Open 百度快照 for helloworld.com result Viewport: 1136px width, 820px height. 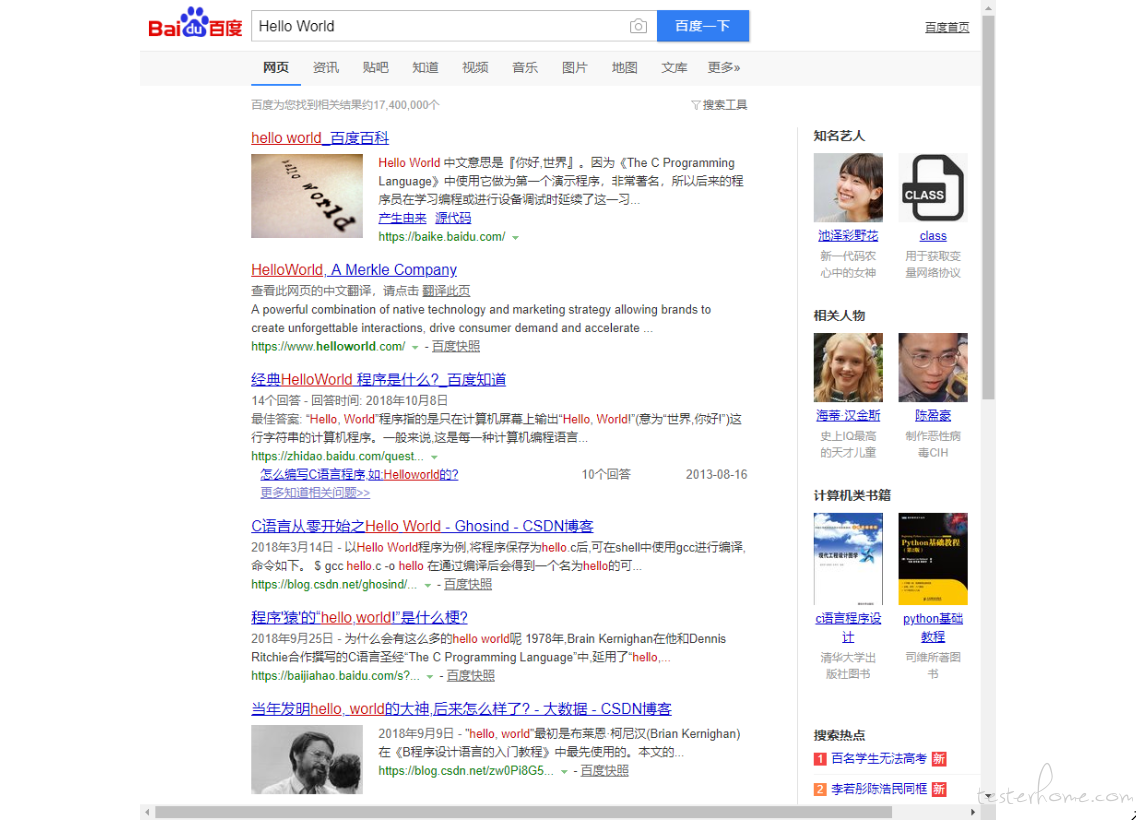pyautogui.click(x=456, y=346)
